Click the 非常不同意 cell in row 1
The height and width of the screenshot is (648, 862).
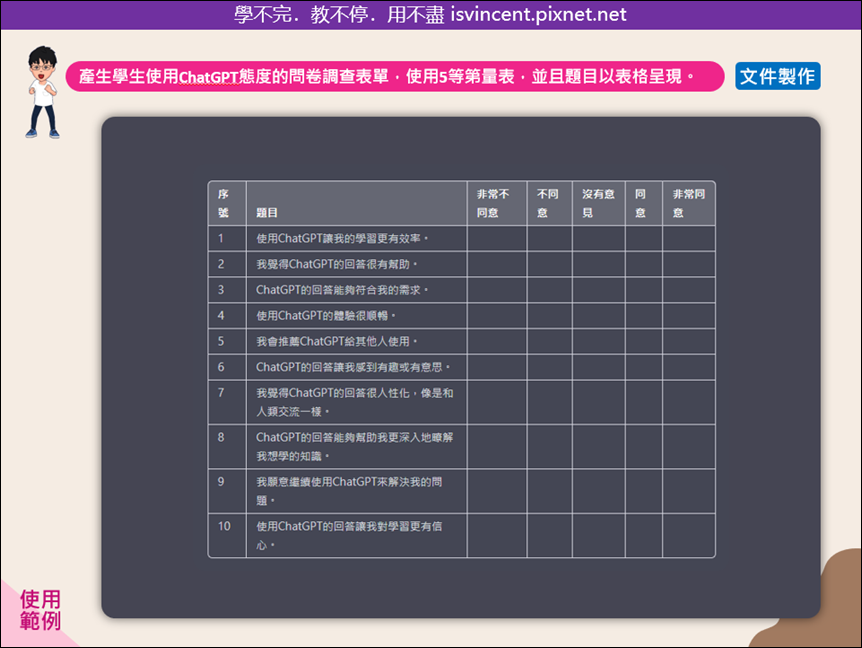497,239
